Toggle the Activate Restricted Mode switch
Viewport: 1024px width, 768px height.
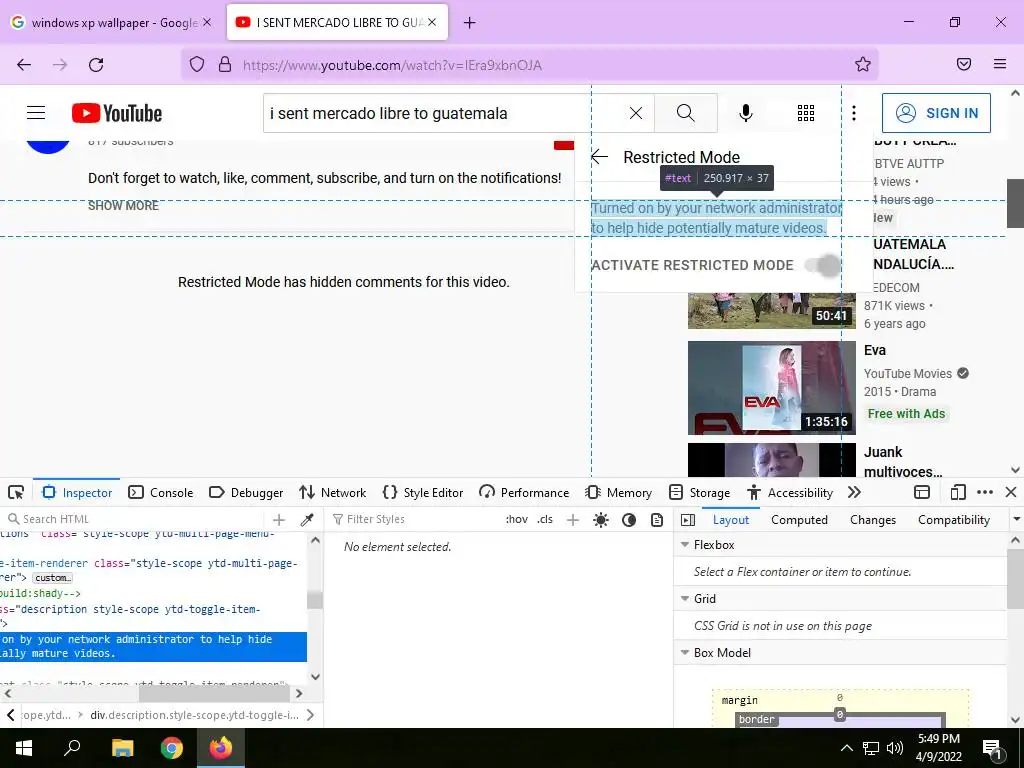click(x=823, y=265)
